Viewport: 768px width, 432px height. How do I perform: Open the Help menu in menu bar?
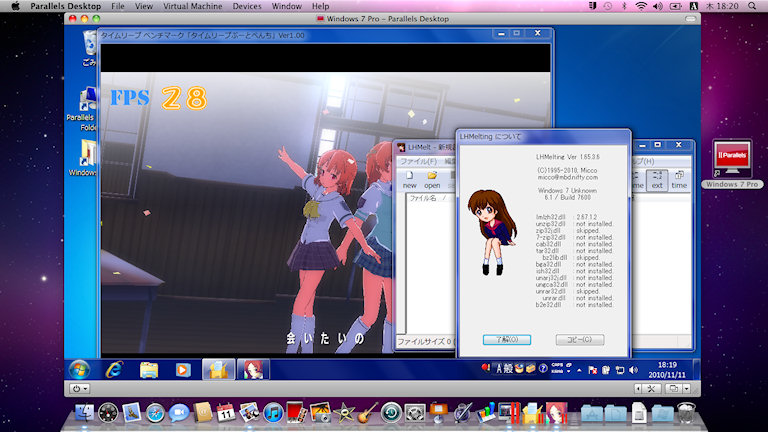click(320, 6)
